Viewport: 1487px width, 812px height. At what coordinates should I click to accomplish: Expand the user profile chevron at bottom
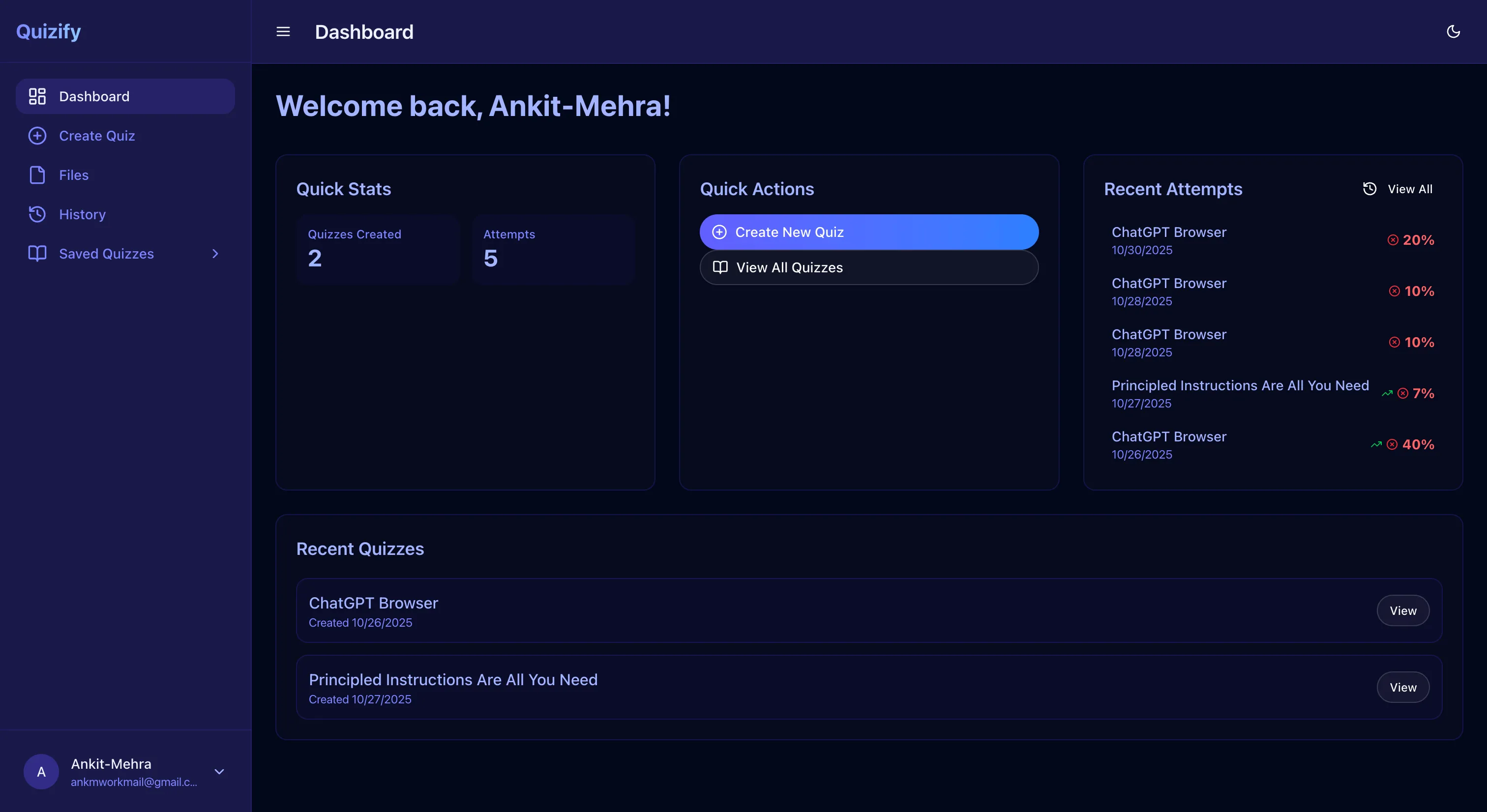(x=219, y=772)
